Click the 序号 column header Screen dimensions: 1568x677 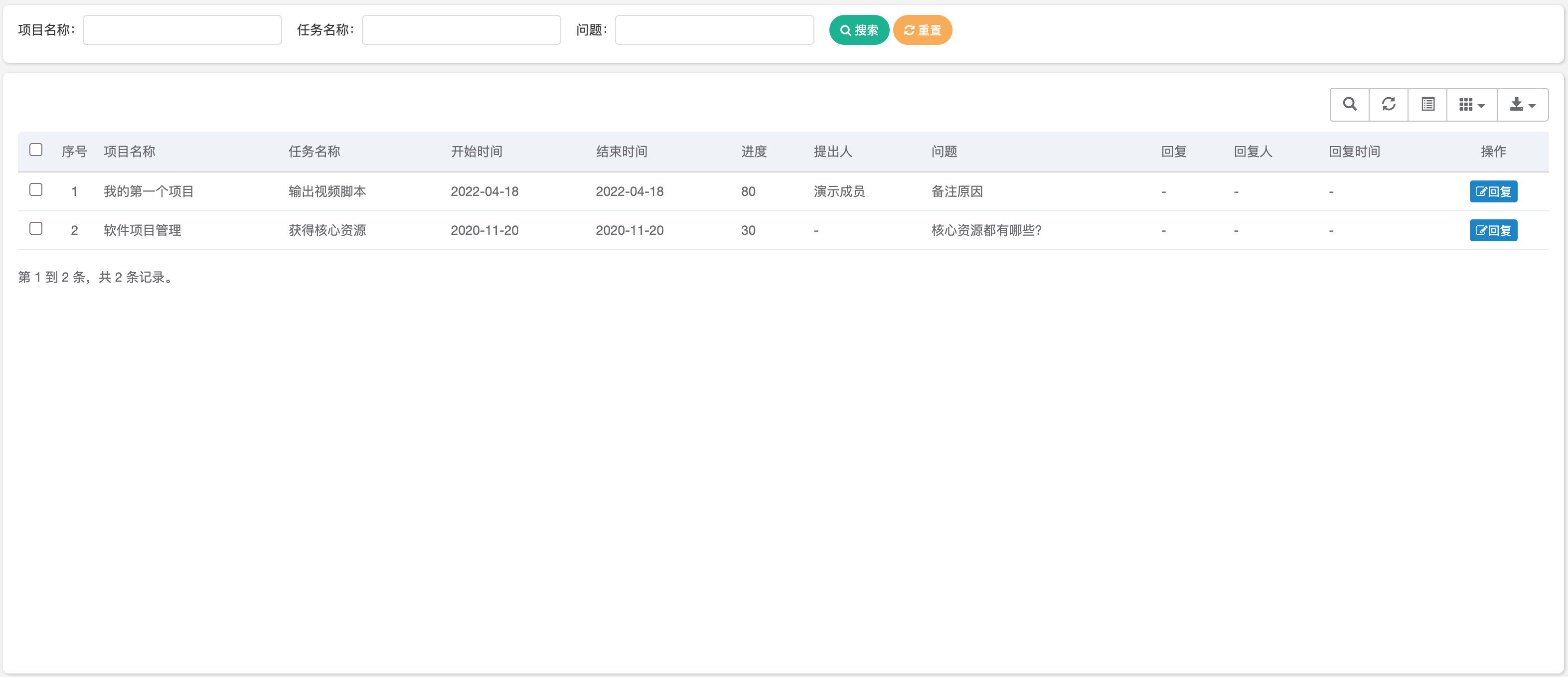[74, 152]
